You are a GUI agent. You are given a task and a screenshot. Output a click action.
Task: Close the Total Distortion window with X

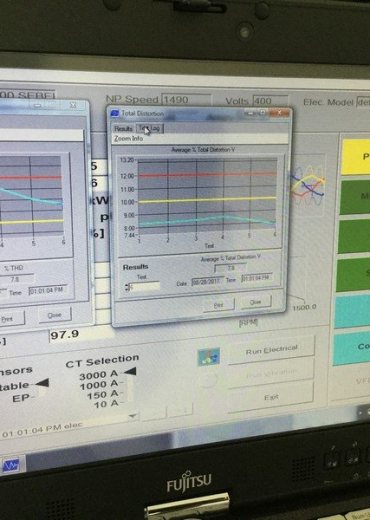click(279, 113)
